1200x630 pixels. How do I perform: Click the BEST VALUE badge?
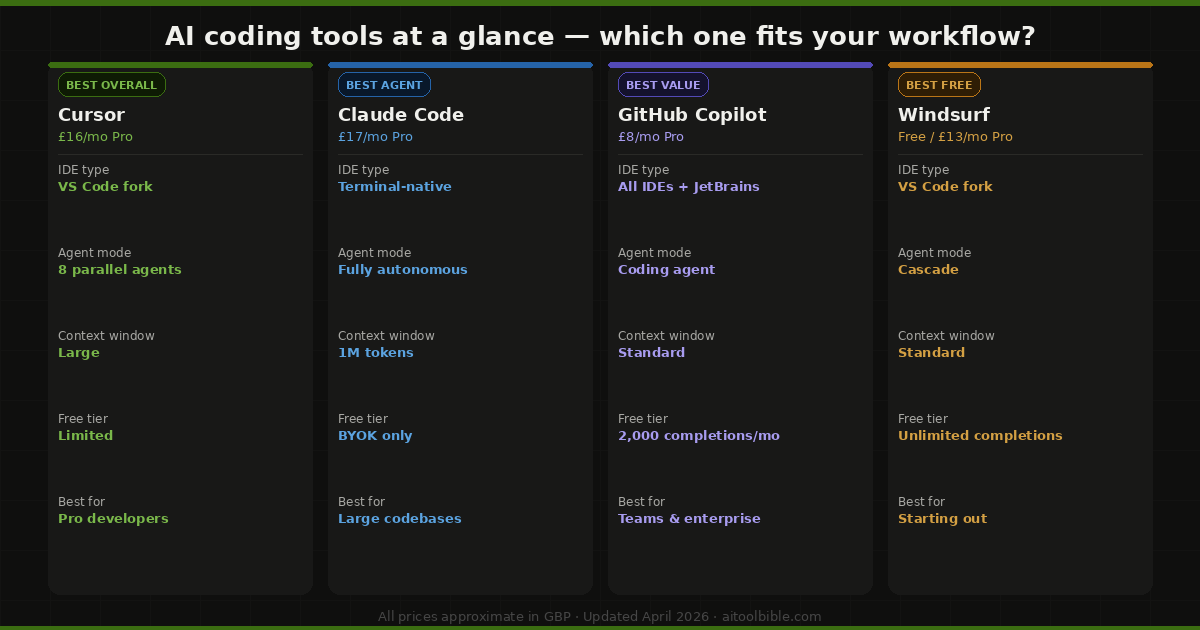[663, 85]
